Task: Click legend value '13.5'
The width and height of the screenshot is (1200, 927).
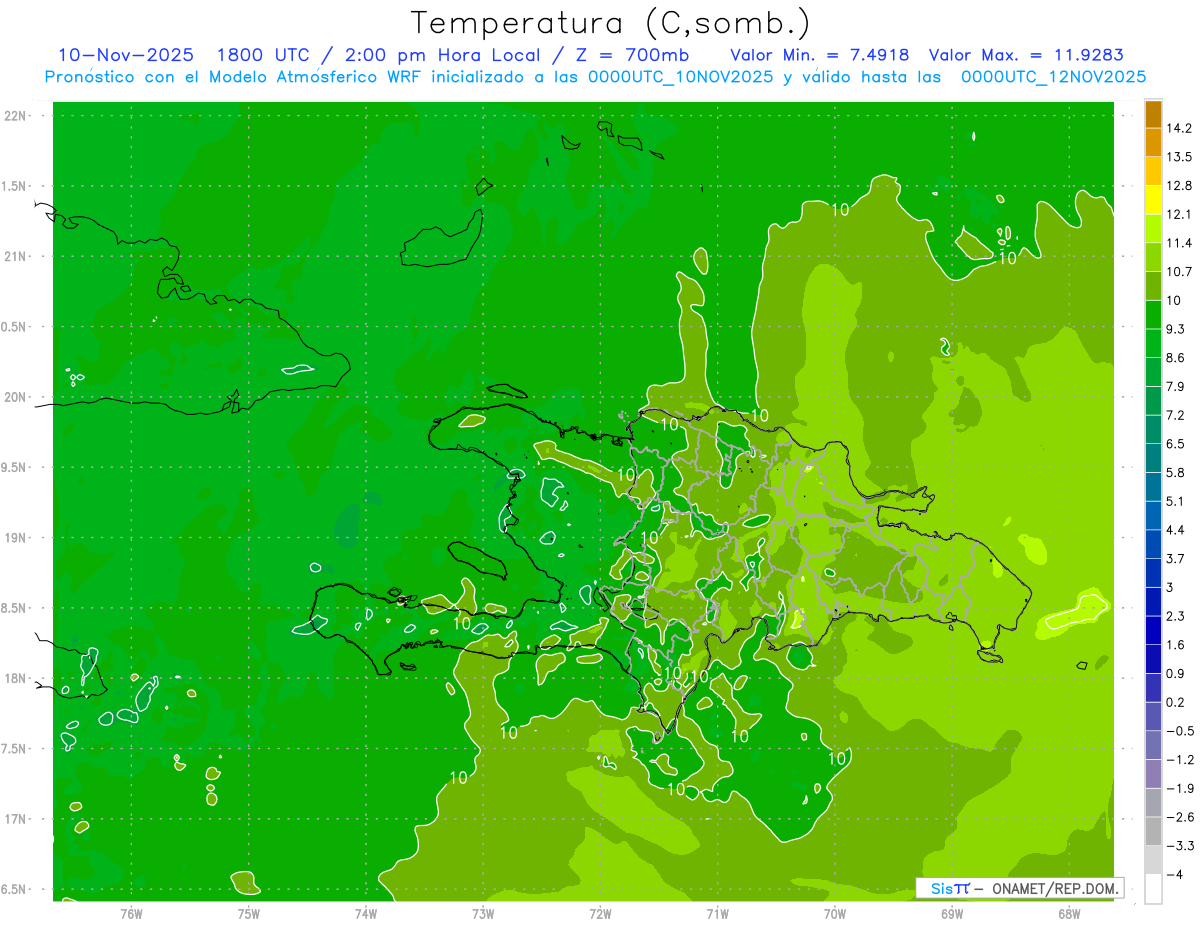Action: 1179,157
